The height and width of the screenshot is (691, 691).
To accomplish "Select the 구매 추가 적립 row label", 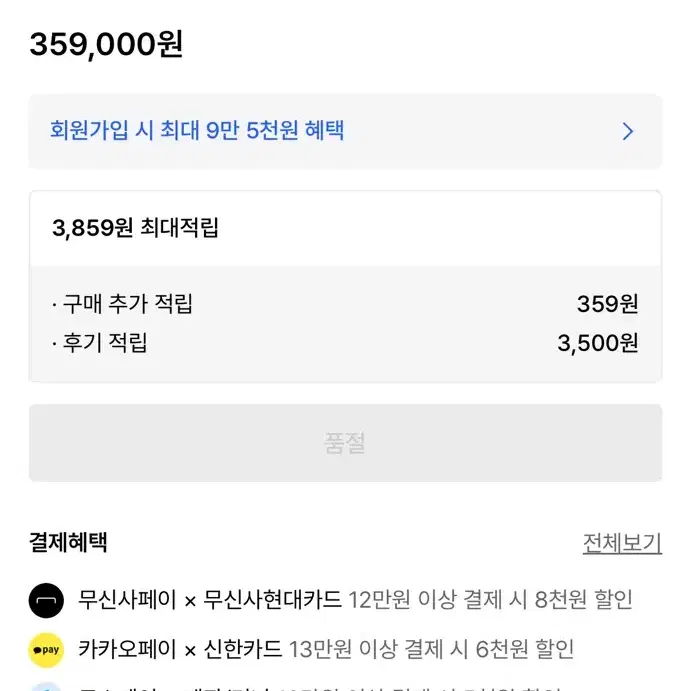I will point(123,304).
